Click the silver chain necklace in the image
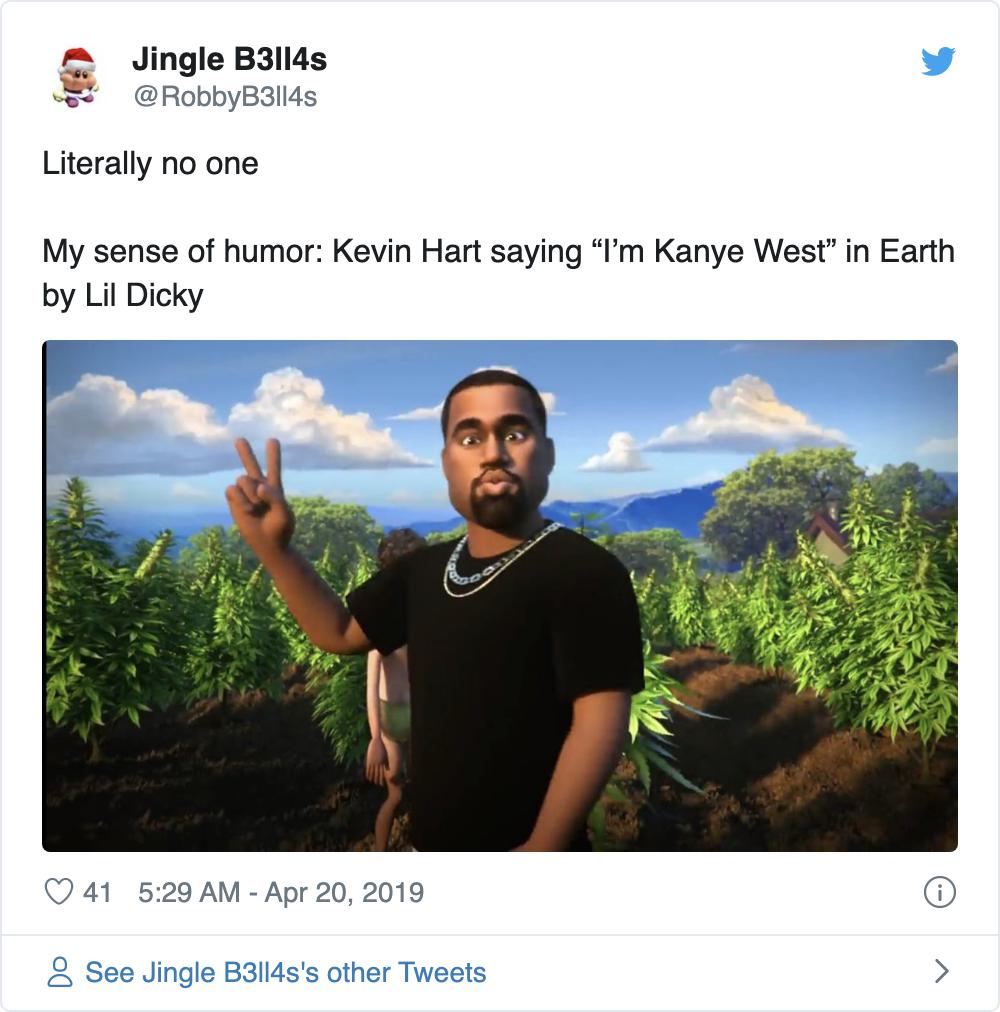This screenshot has height=1012, width=1000. [497, 564]
